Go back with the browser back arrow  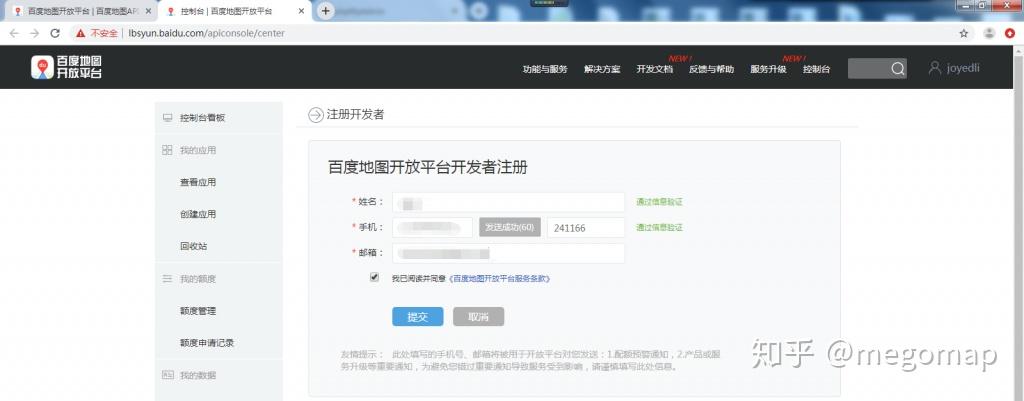[x=14, y=33]
